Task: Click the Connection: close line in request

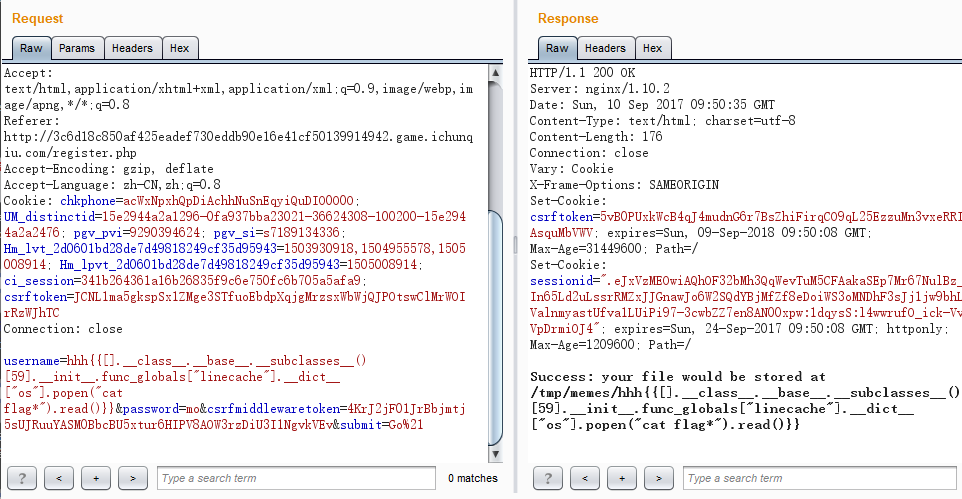Action: tap(63, 329)
